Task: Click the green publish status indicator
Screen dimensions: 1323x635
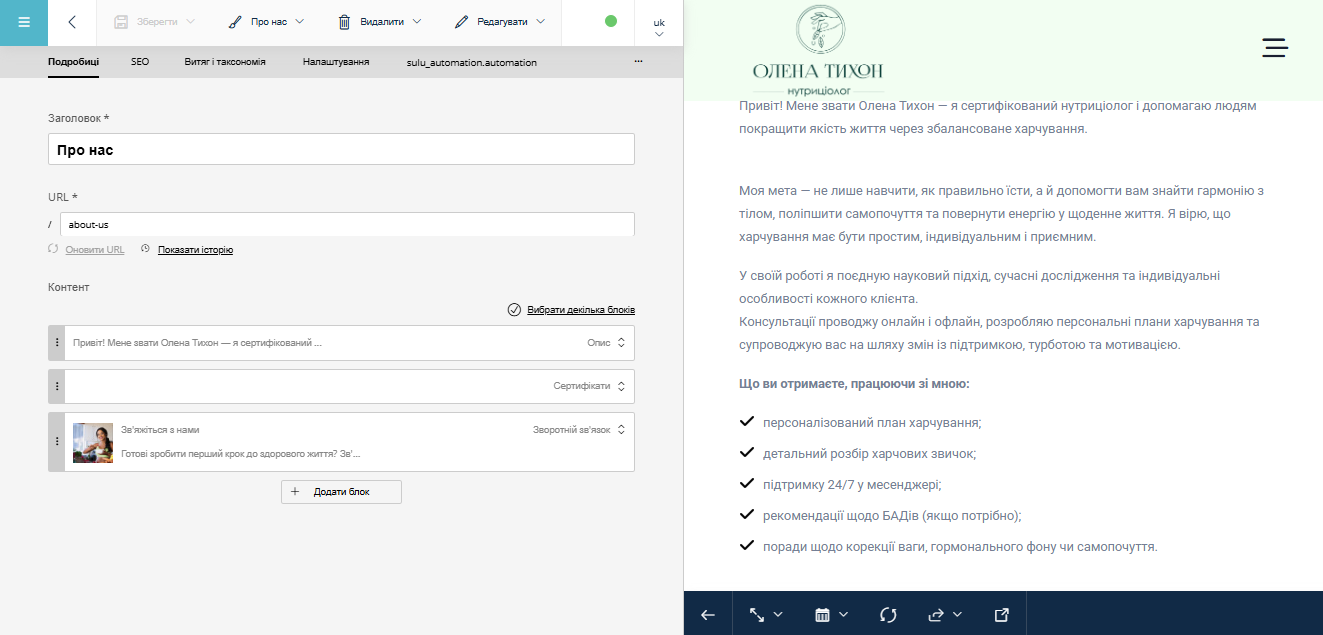Action: point(611,21)
